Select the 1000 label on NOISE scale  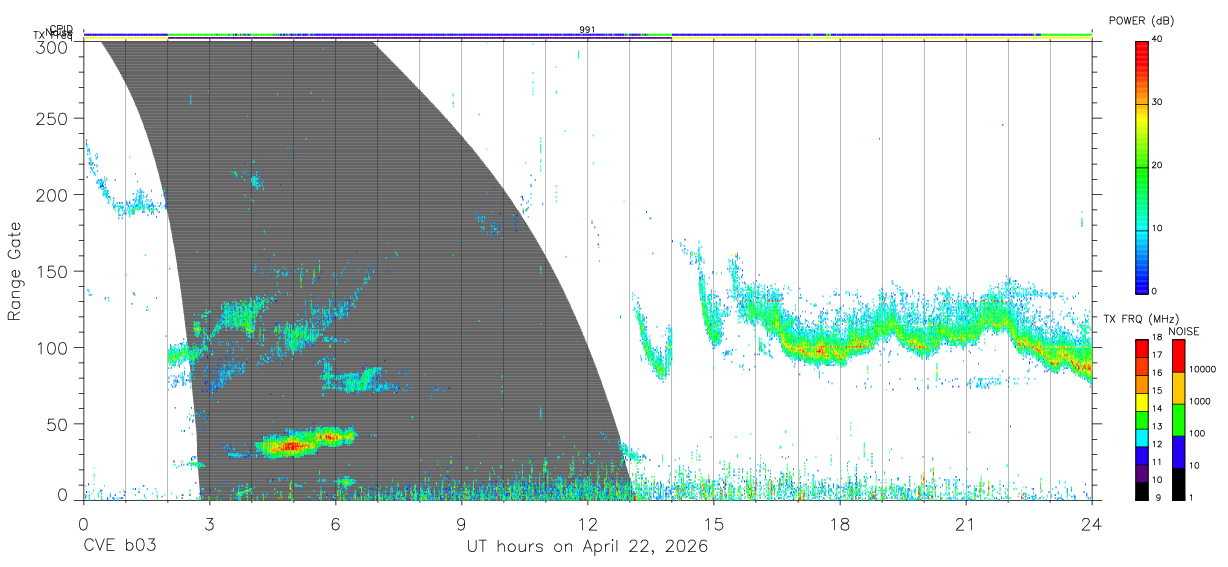(1201, 401)
